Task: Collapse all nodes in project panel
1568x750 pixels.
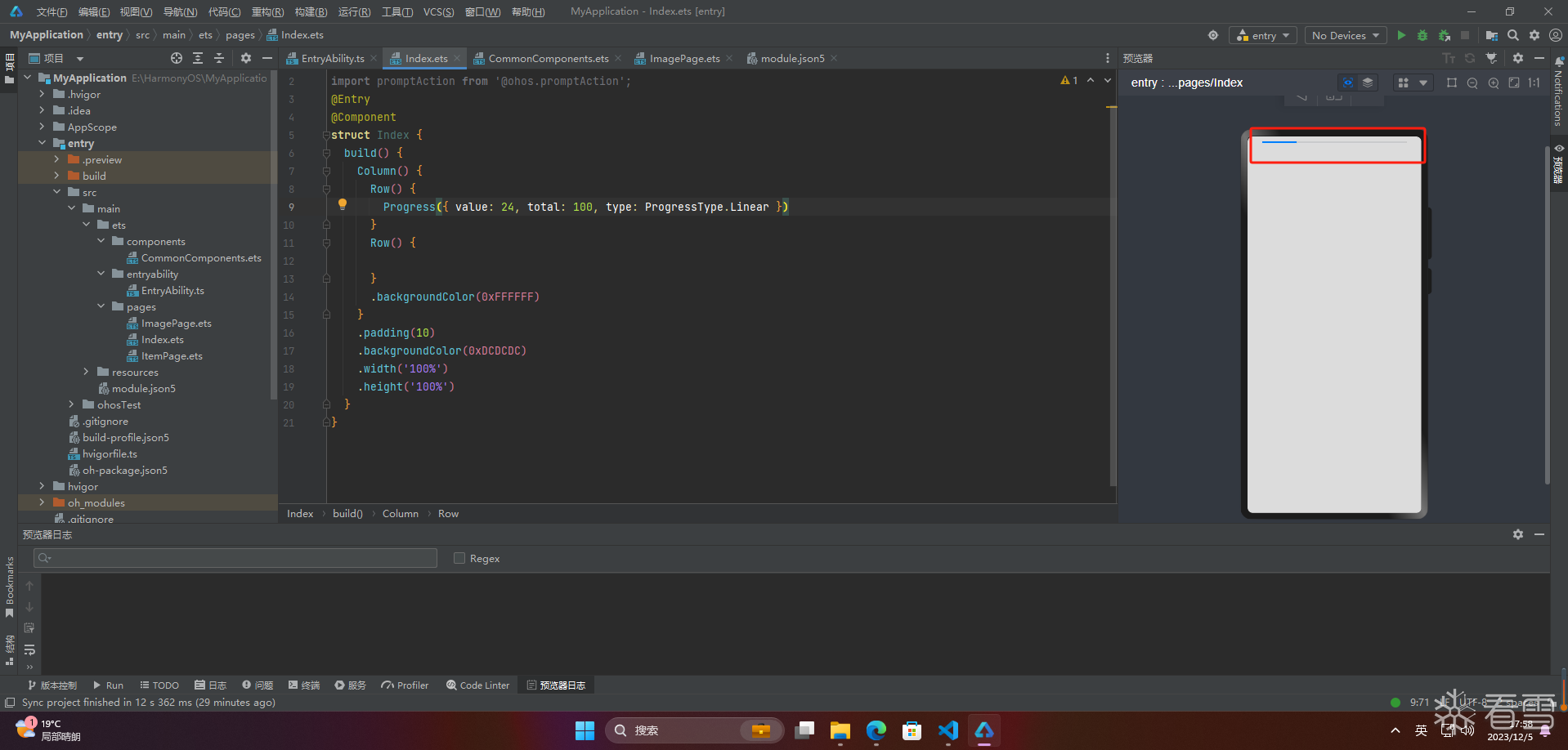Action: (x=219, y=58)
